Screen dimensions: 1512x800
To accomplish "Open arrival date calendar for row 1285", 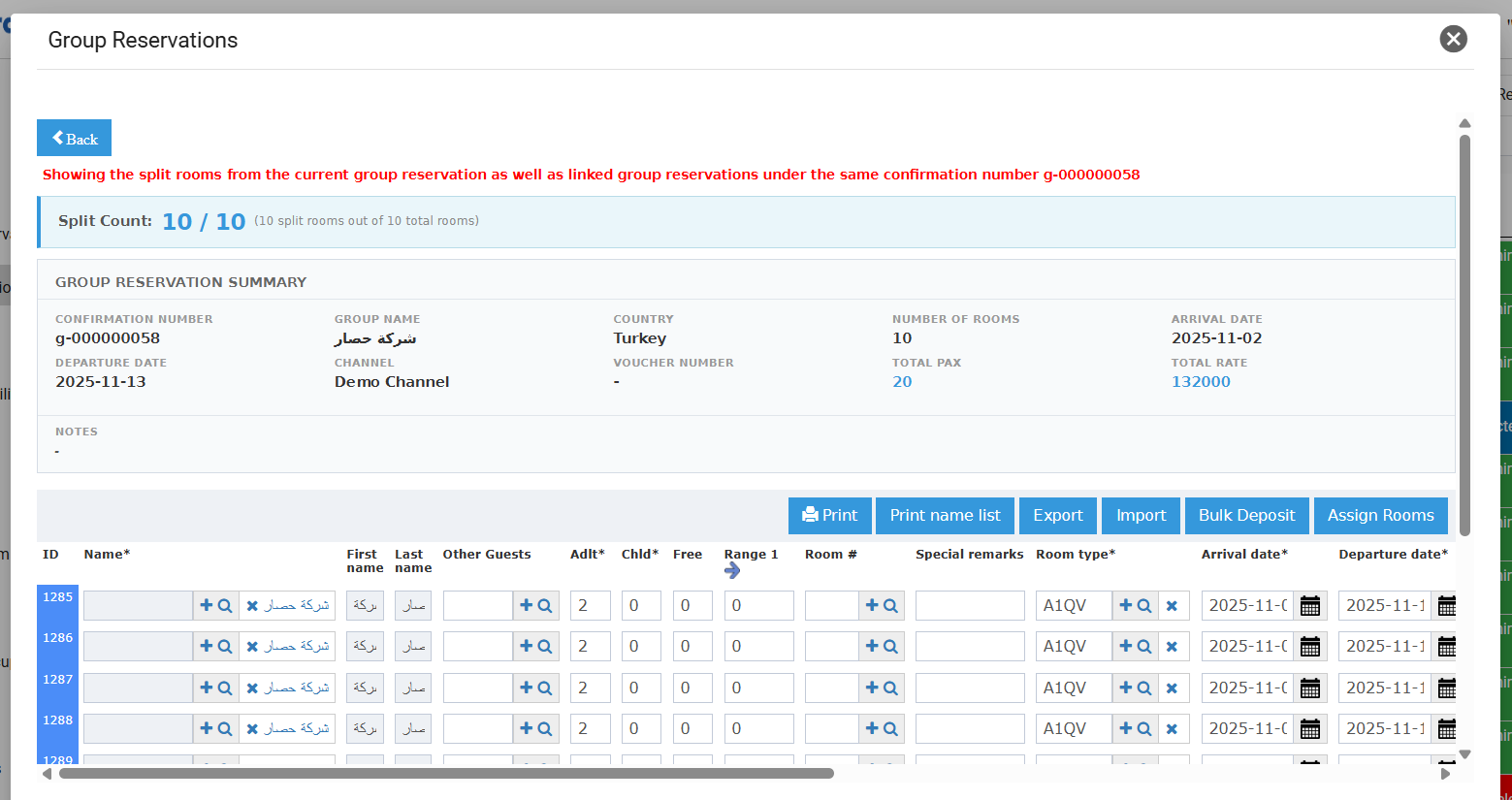I will pyautogui.click(x=1310, y=606).
